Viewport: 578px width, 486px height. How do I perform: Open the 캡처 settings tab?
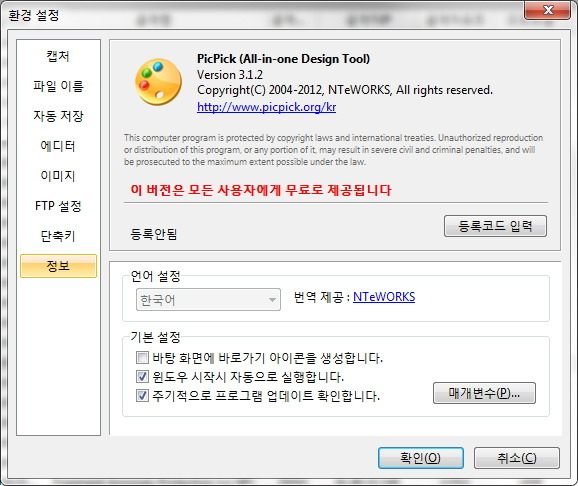[x=58, y=56]
